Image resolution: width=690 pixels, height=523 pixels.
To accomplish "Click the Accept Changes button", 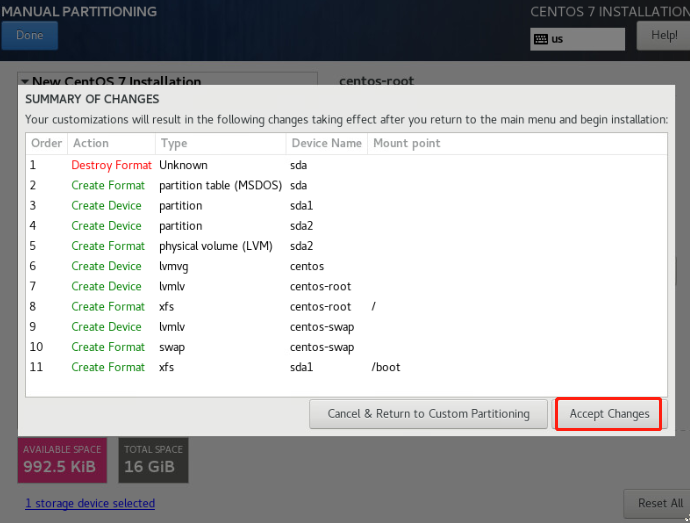I will [x=609, y=414].
